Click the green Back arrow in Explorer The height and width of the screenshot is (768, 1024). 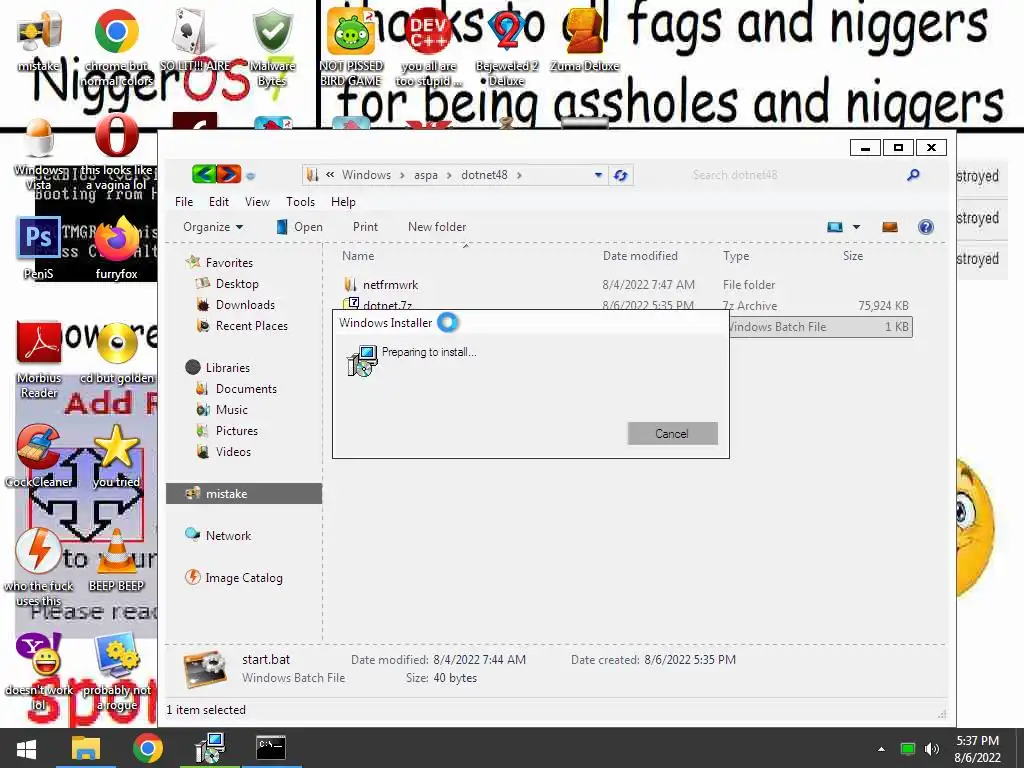coord(204,174)
